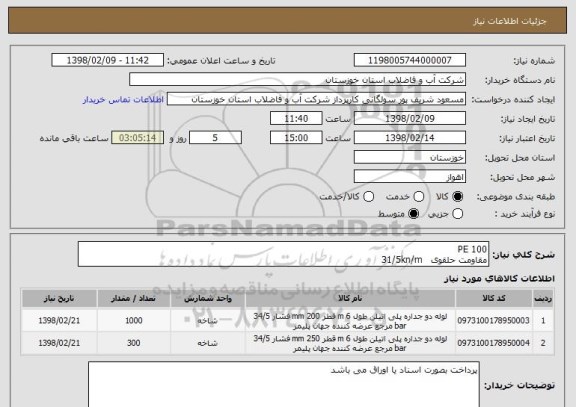This screenshot has width=576, height=407.
Task: Click the شاخه unit cell in row 2
Action: 208,343
